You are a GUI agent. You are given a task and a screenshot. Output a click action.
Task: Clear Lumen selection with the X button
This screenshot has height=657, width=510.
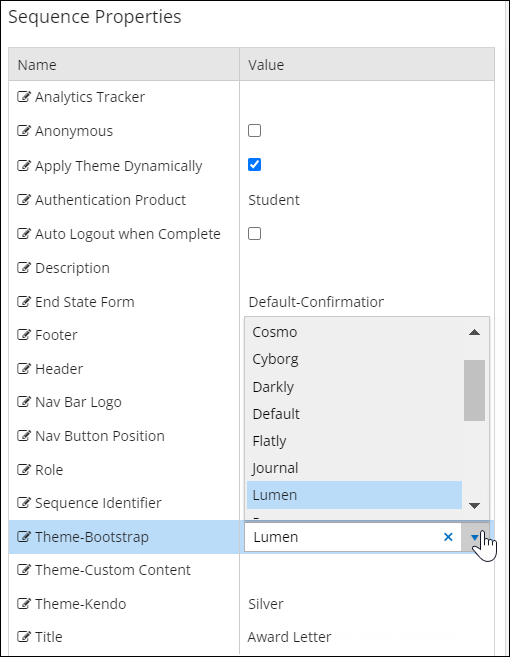448,537
